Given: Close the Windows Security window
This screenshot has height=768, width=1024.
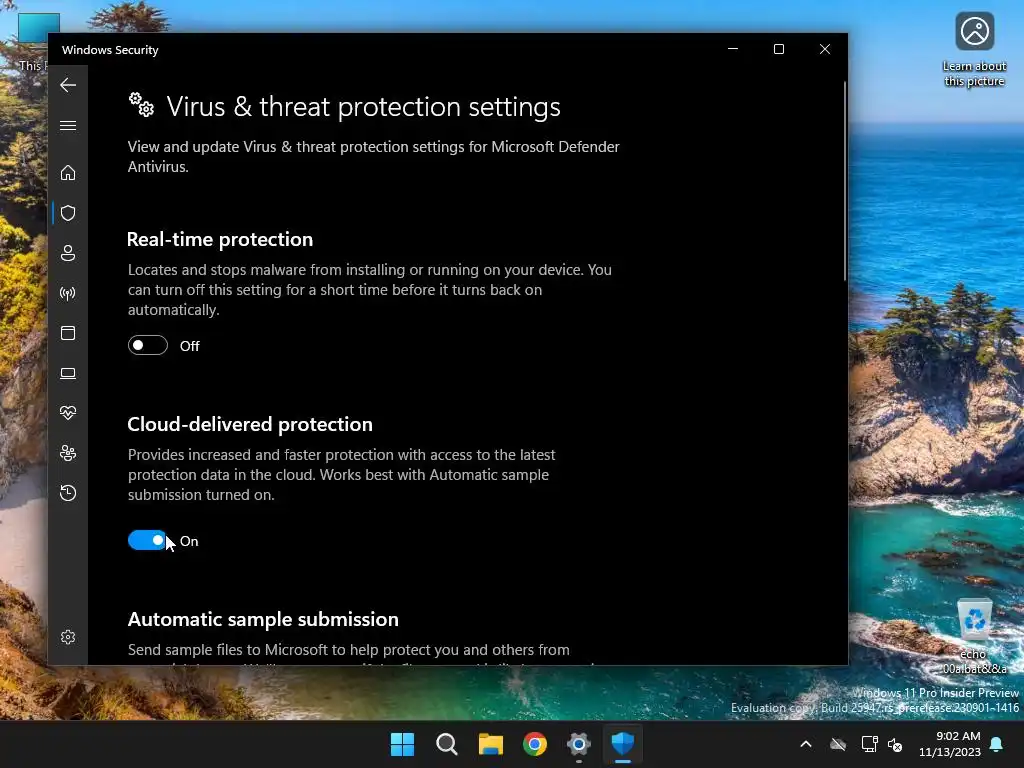Looking at the screenshot, I should pyautogui.click(x=825, y=49).
